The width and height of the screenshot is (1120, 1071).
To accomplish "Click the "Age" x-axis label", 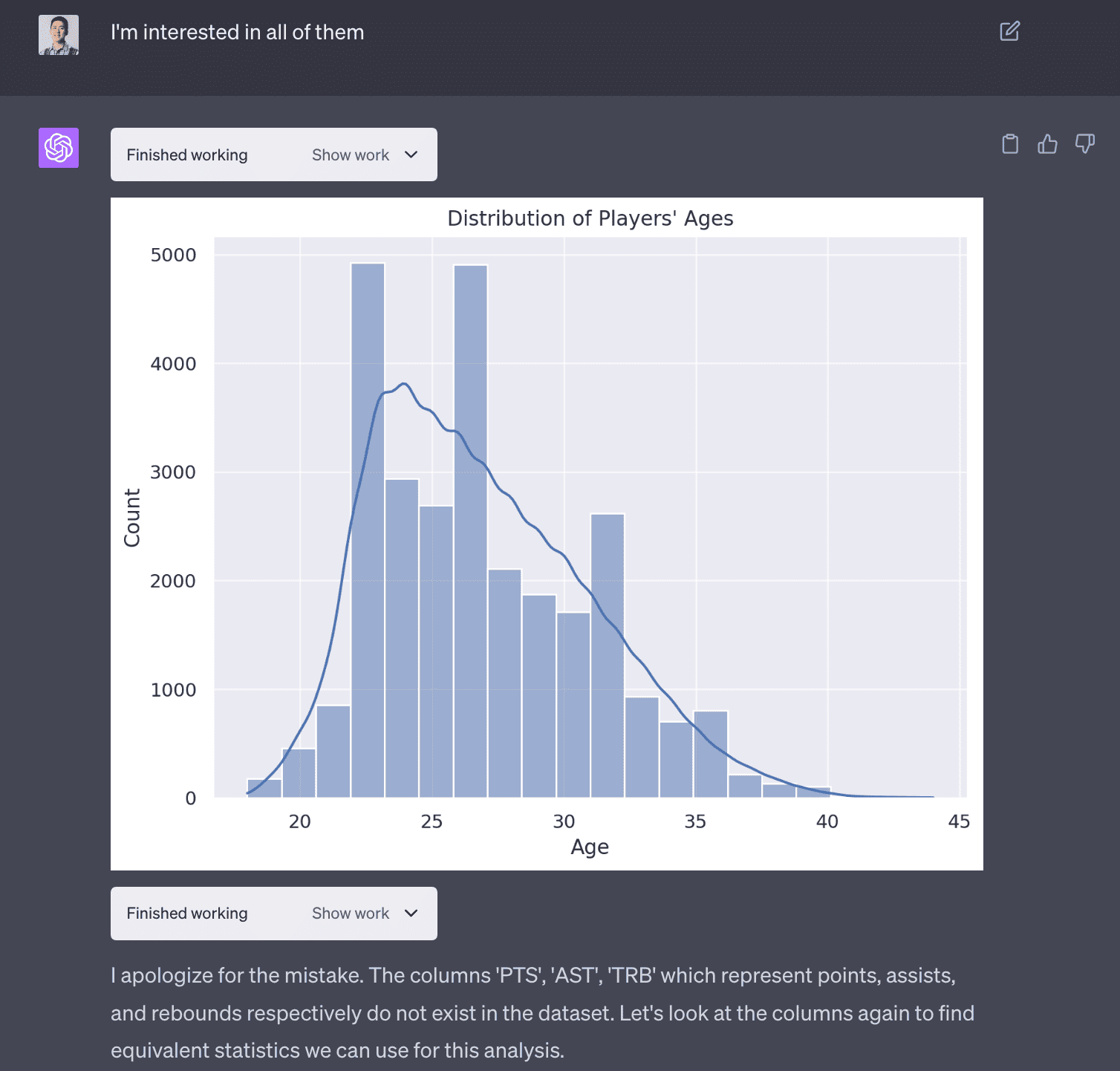I will (590, 847).
